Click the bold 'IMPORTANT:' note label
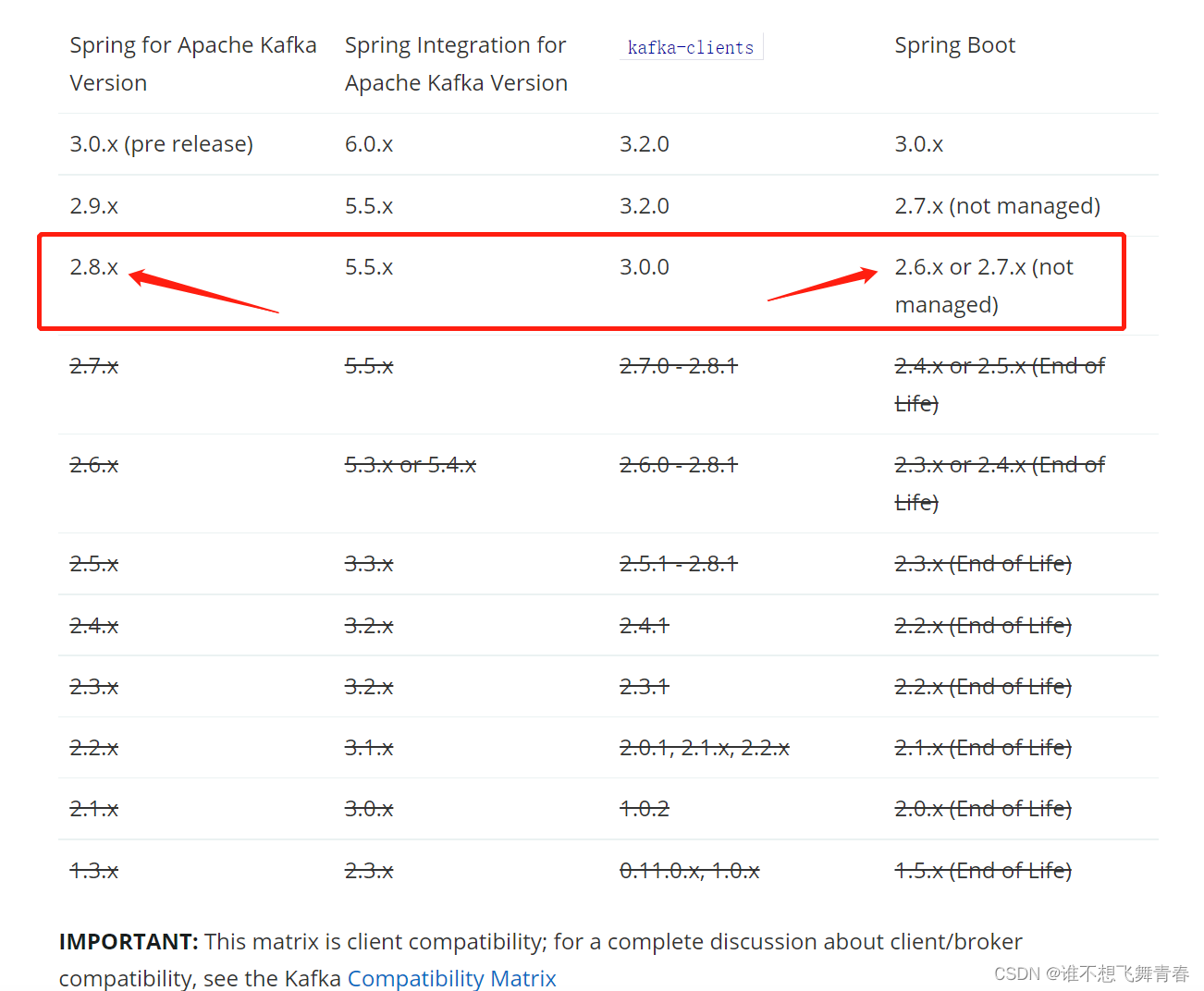This screenshot has width=1204, height=991. [129, 941]
